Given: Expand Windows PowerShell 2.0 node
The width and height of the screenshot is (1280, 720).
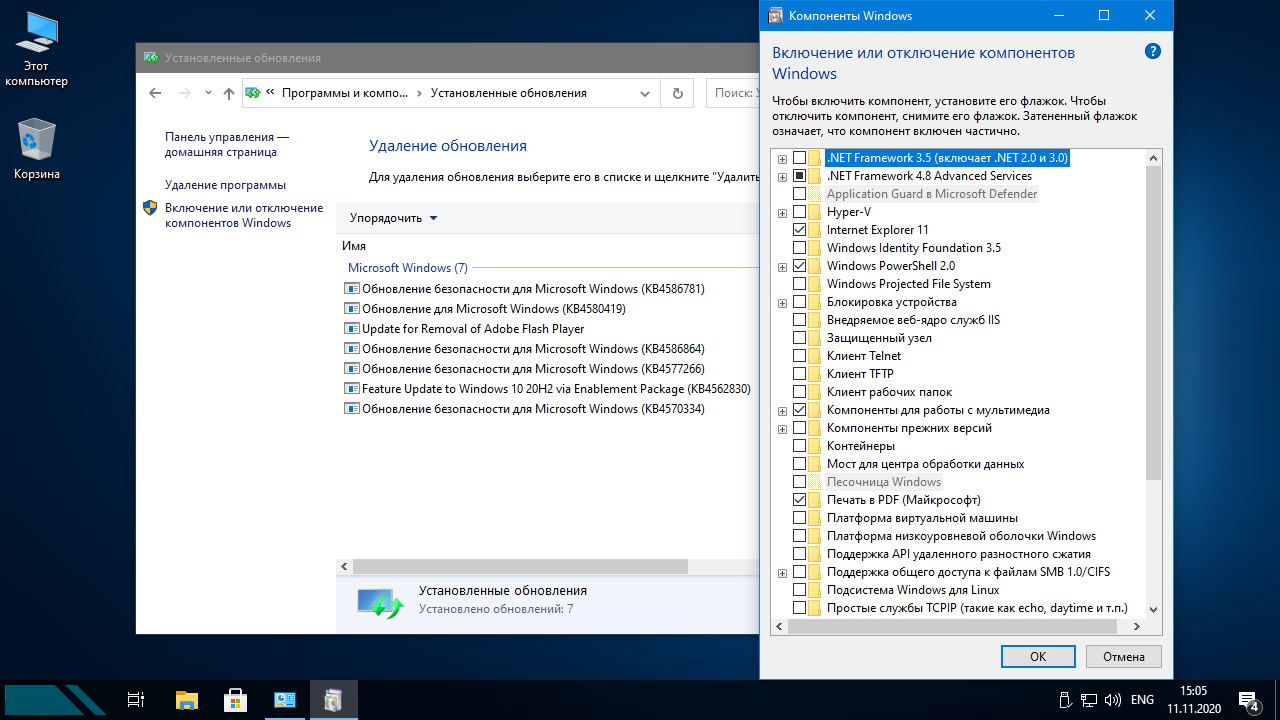Looking at the screenshot, I should (782, 266).
